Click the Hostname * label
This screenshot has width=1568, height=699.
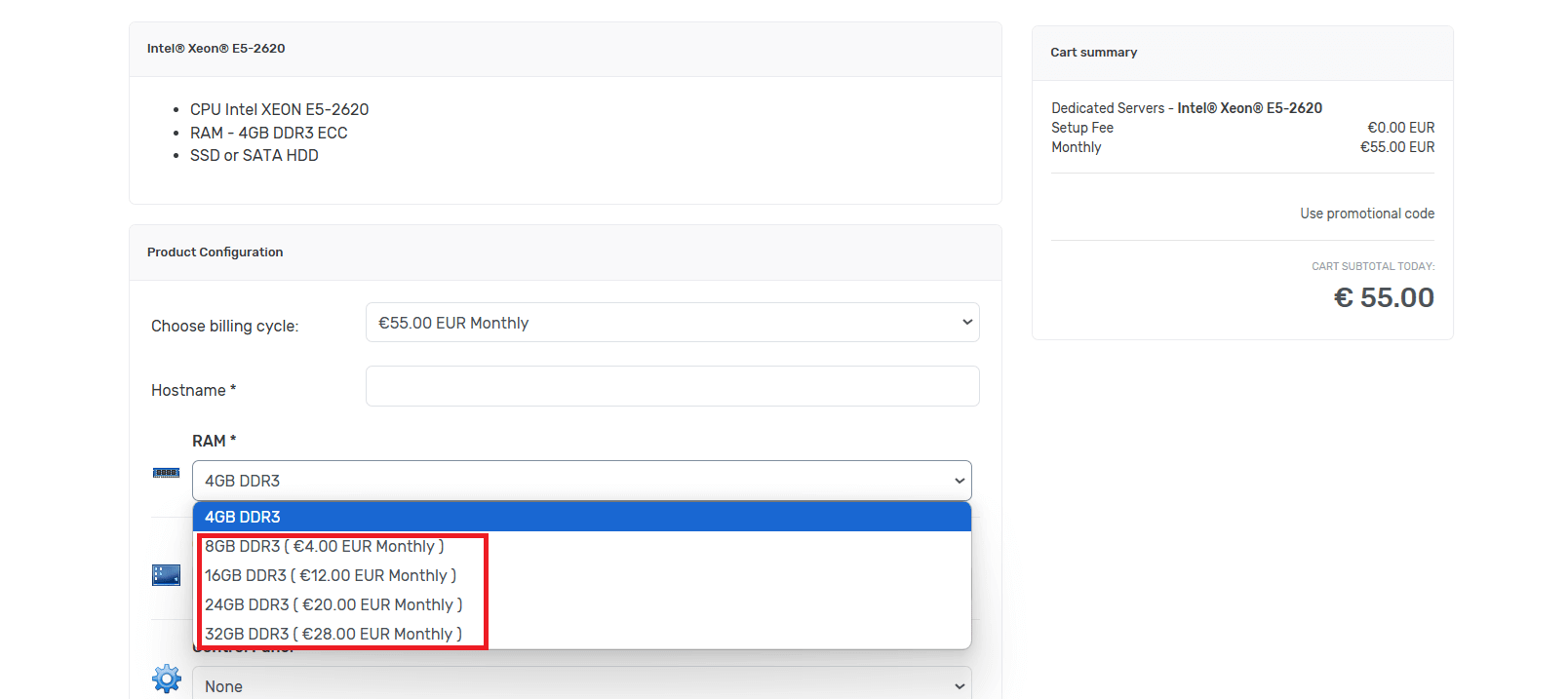click(193, 390)
